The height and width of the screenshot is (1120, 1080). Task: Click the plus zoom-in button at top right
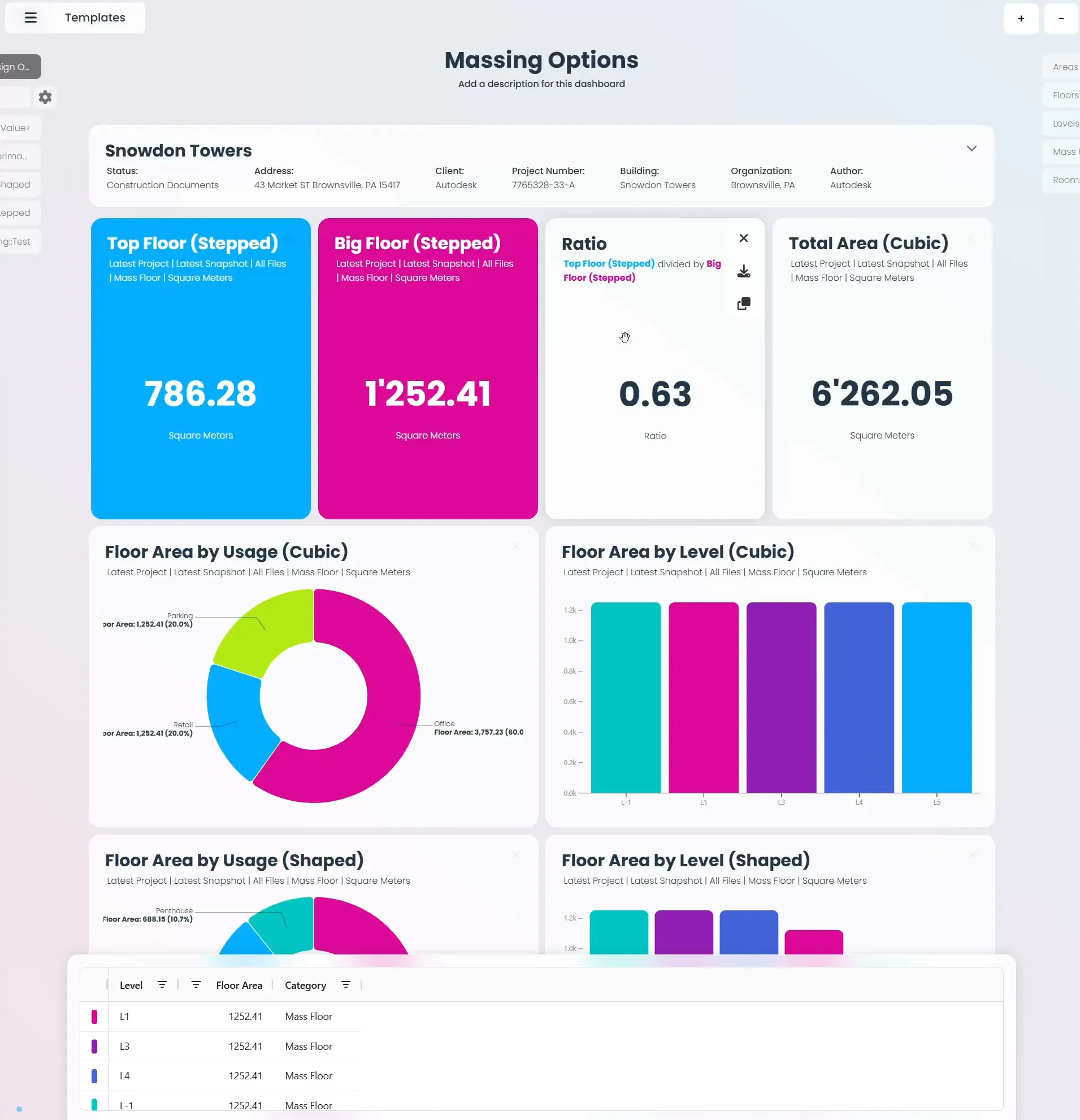[x=1021, y=18]
